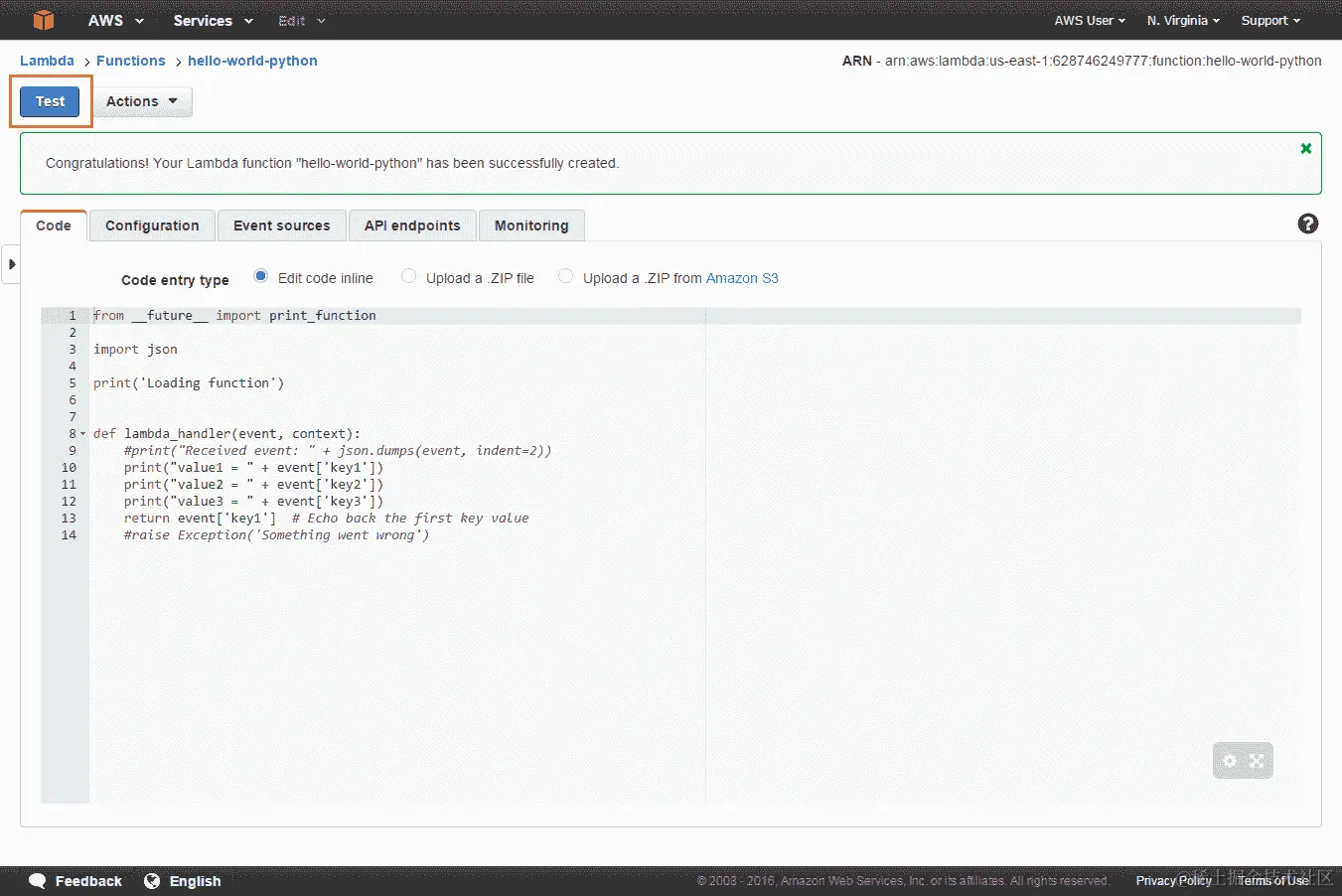
Task: Click the Feedback footer label
Action: pos(88,881)
